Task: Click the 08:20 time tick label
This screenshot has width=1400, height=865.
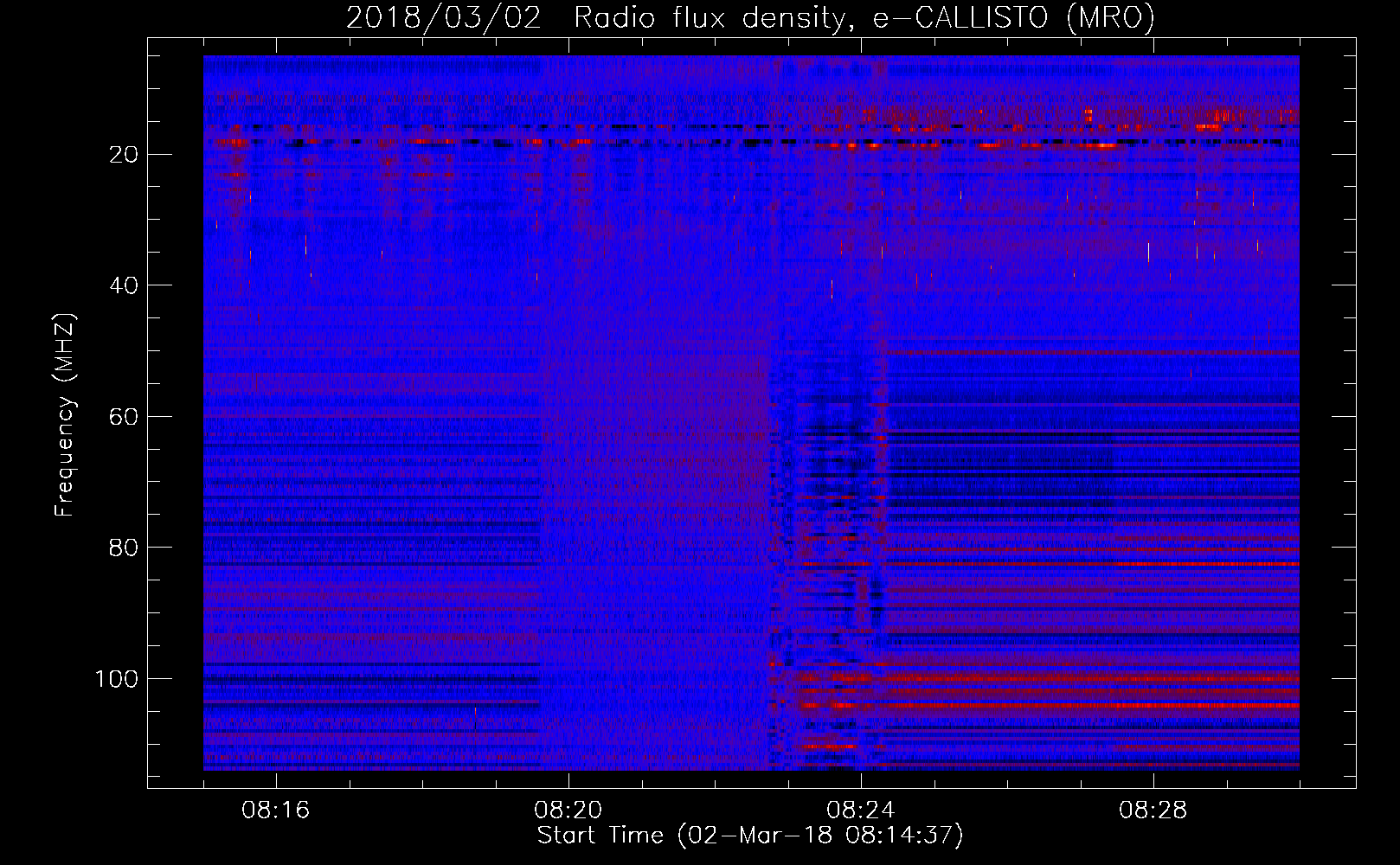Action: click(568, 811)
